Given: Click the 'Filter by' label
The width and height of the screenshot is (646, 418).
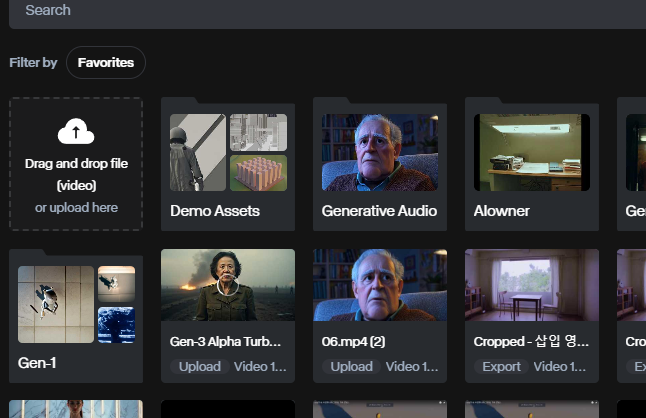Looking at the screenshot, I should point(33,63).
